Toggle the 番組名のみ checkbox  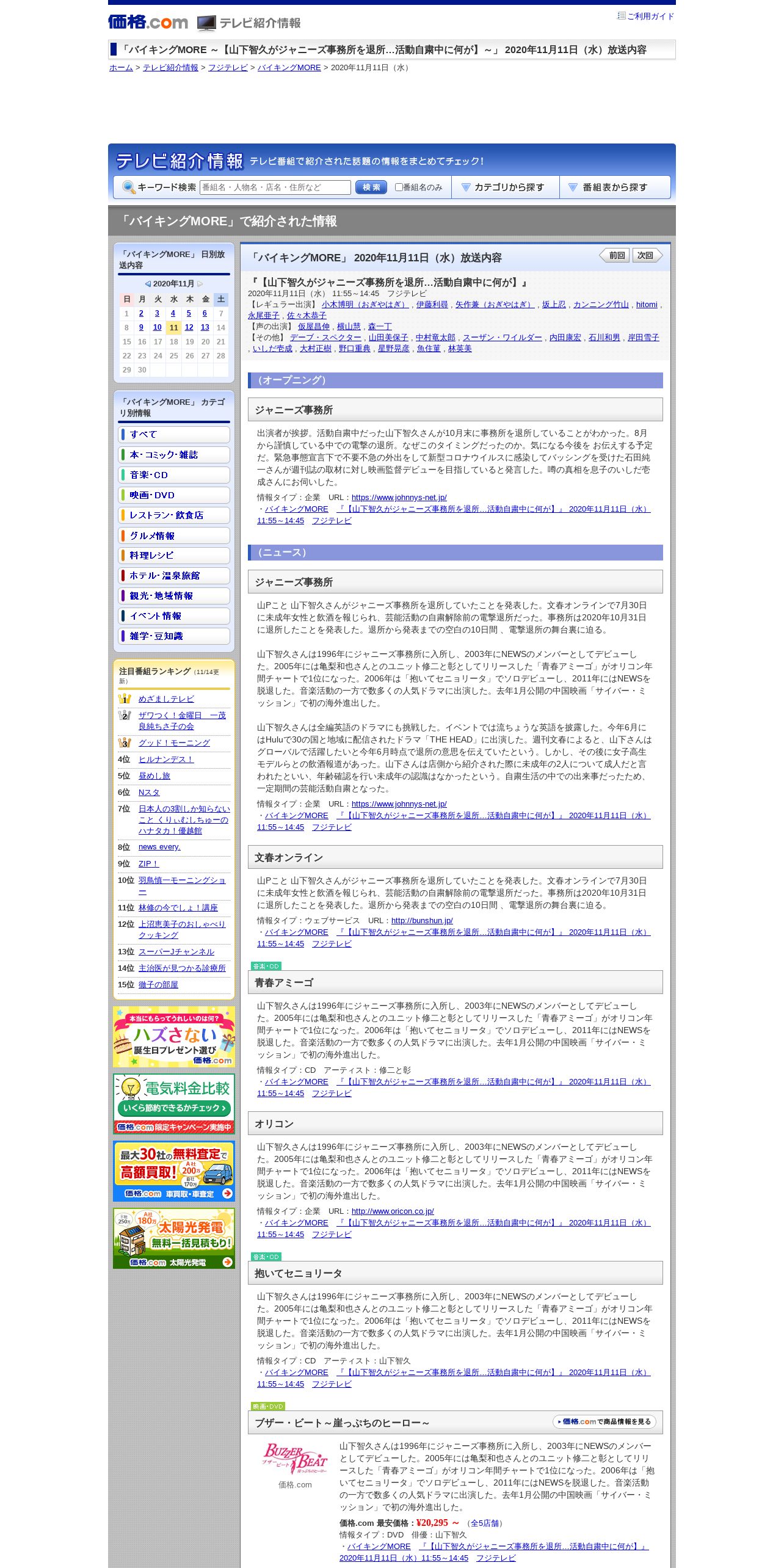(x=399, y=187)
